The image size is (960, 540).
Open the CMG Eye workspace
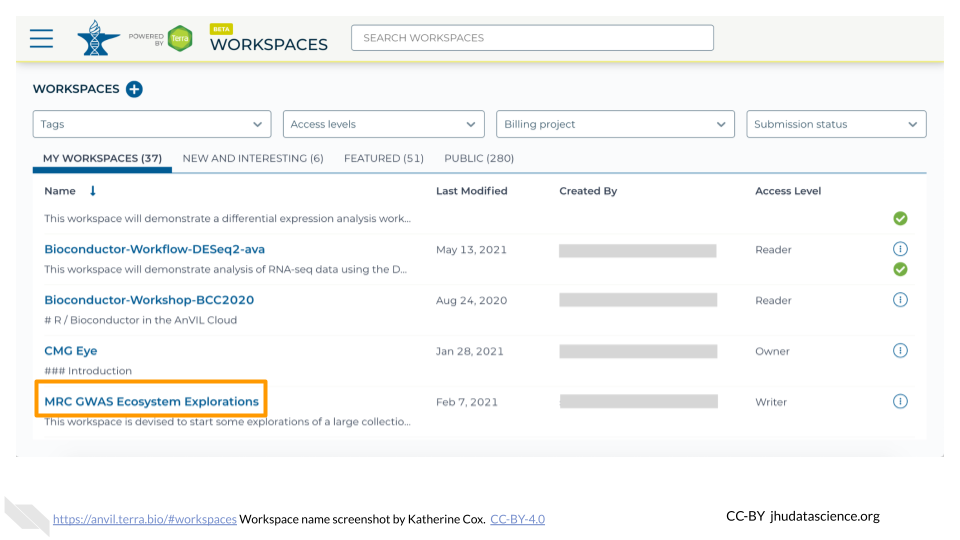70,351
